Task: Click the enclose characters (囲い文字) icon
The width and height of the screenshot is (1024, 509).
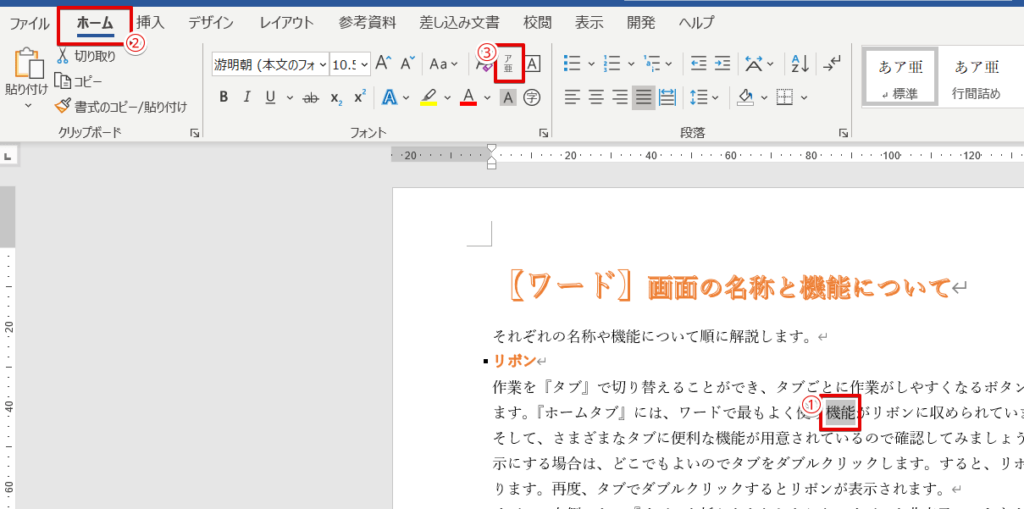Action: [x=532, y=97]
